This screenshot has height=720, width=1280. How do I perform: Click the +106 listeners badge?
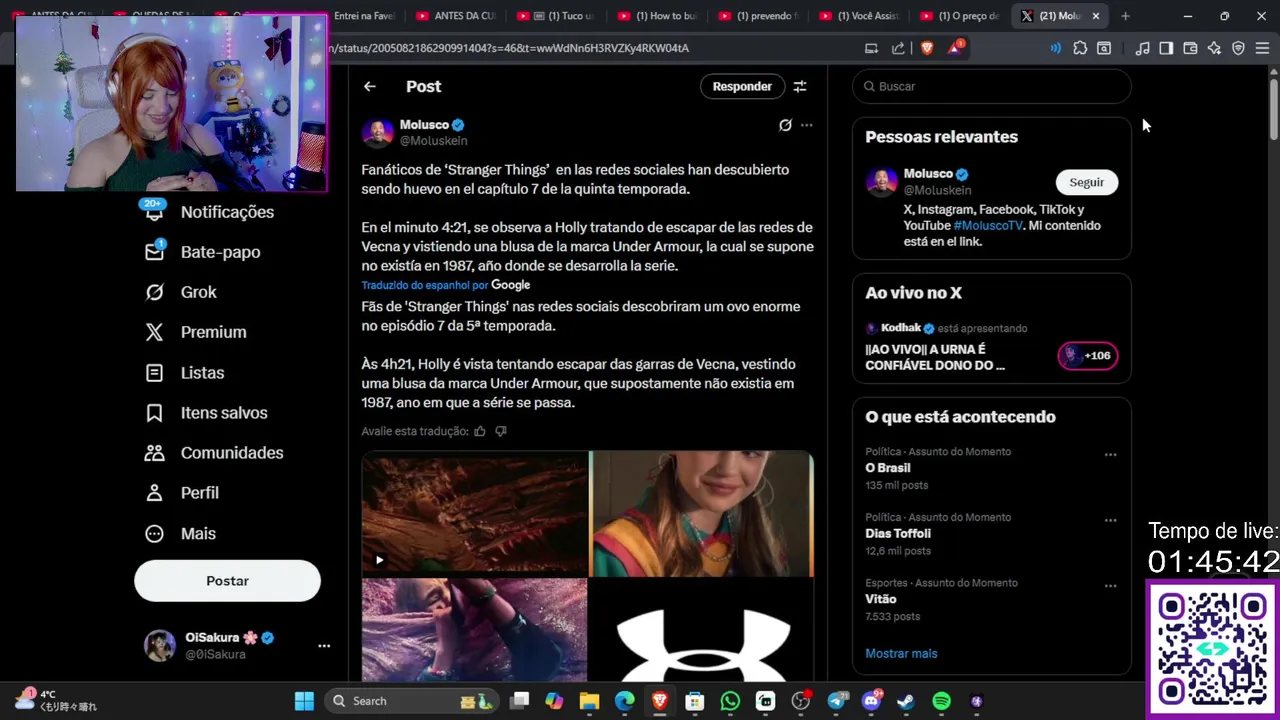[1088, 356]
